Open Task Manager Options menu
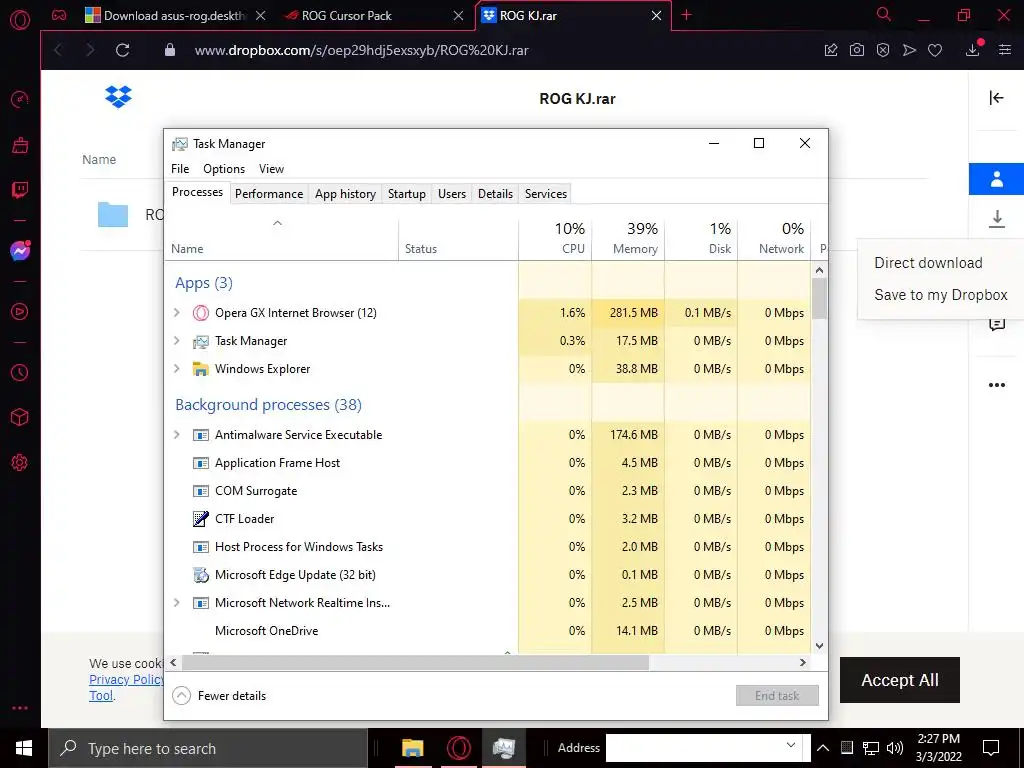The width and height of the screenshot is (1024, 768). [x=224, y=168]
